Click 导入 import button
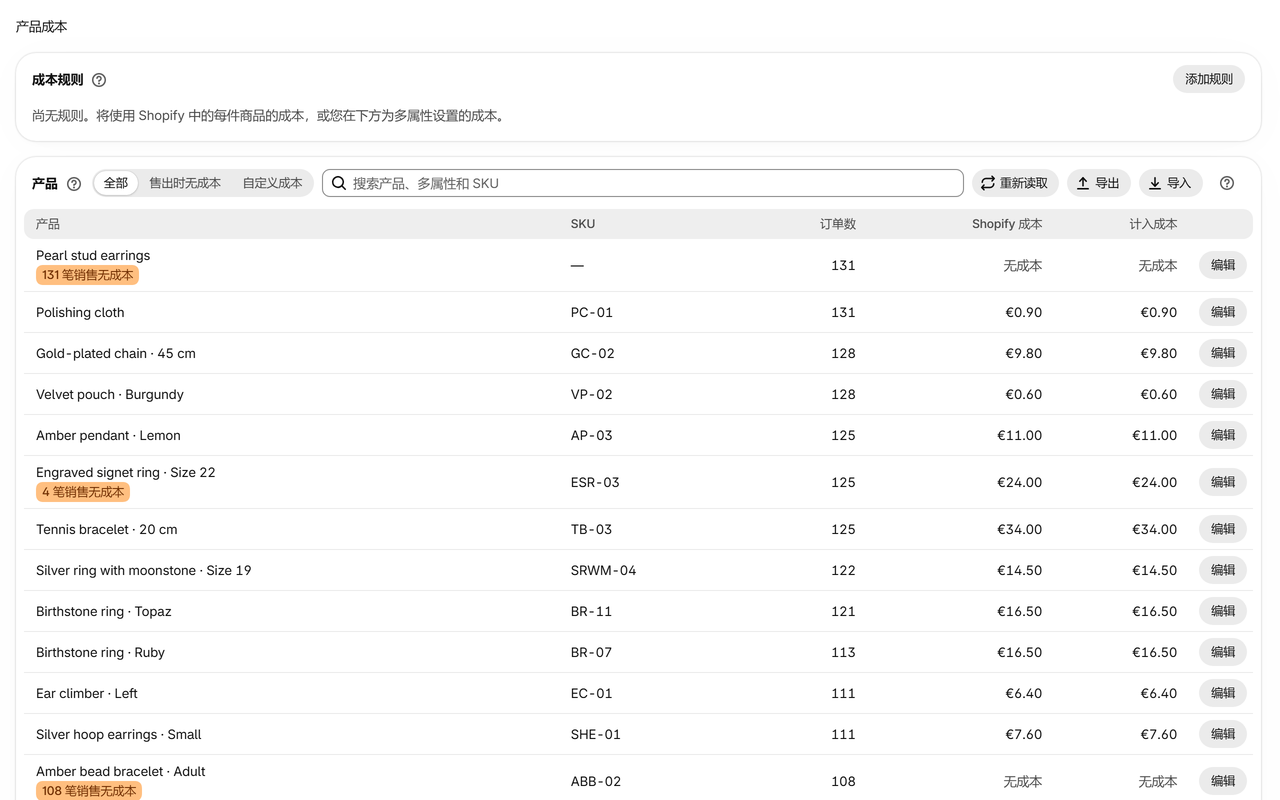1280x800 pixels. [x=1170, y=183]
